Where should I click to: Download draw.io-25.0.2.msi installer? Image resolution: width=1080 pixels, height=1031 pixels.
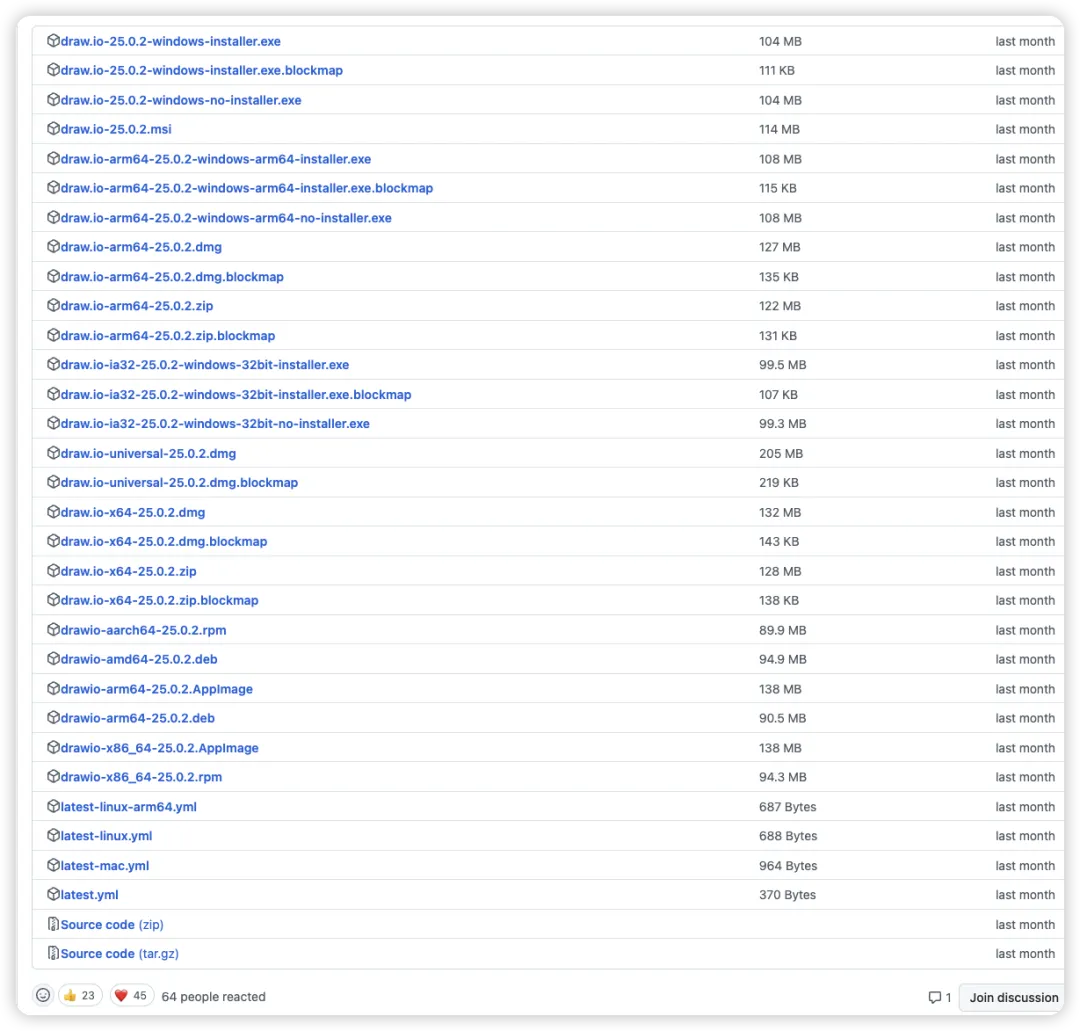116,129
